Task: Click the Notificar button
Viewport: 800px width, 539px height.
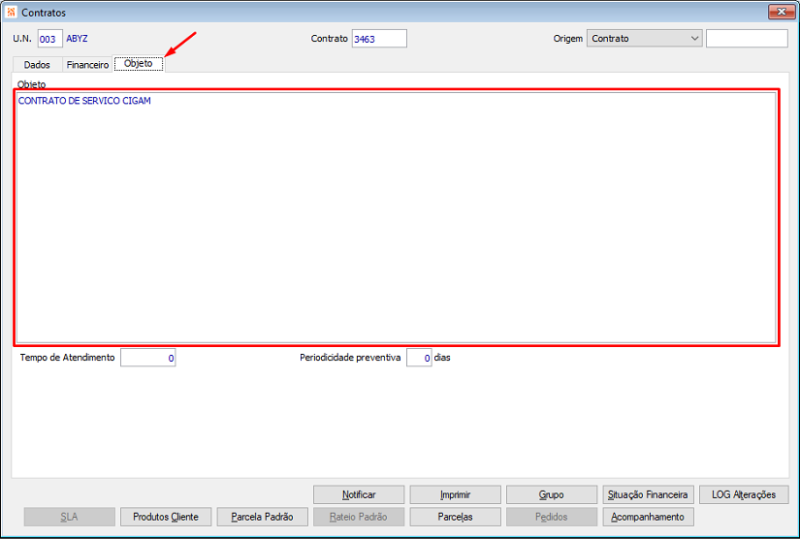Action: [x=359, y=495]
